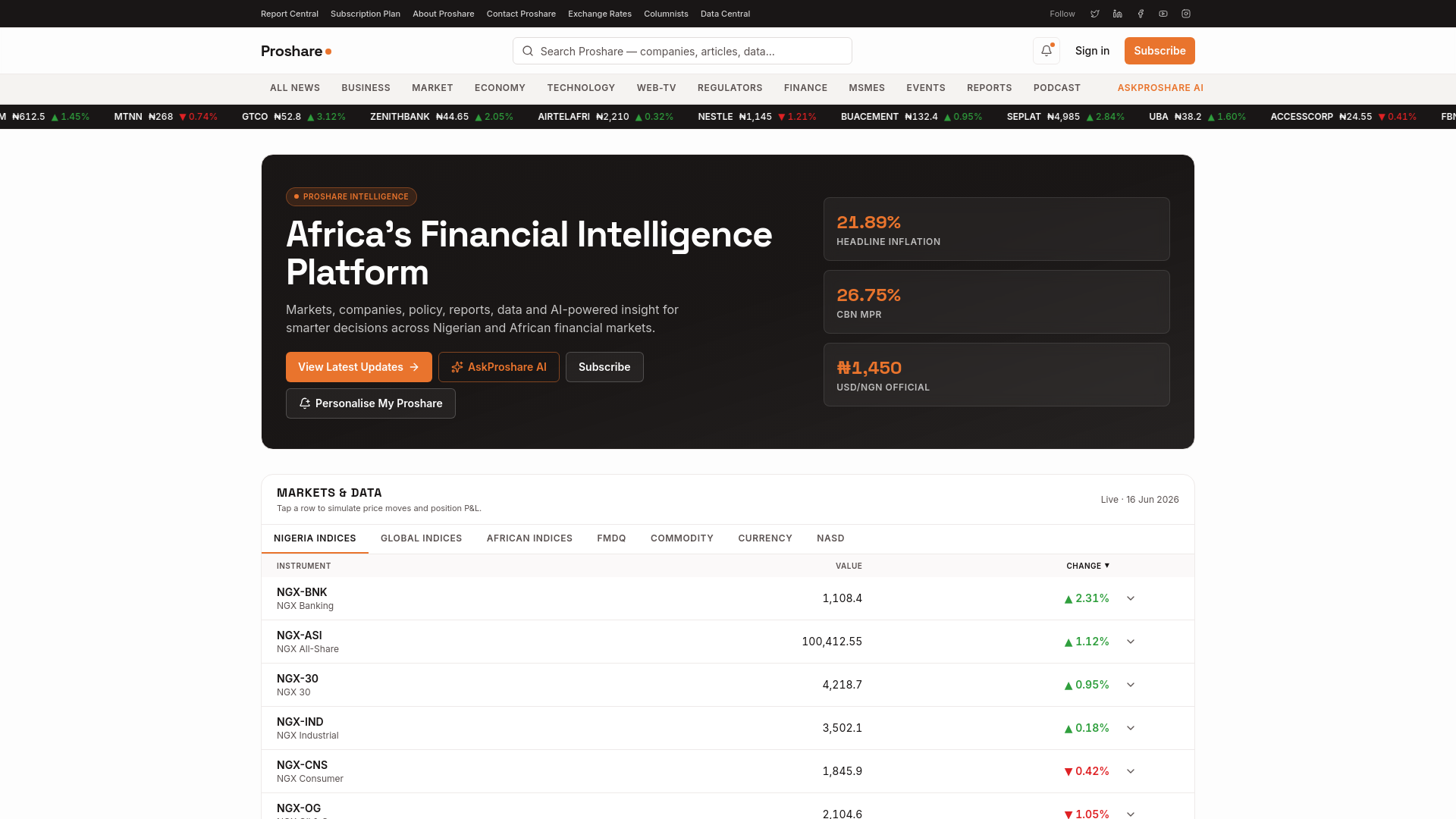Switch to the Global Indices tab
This screenshot has height=819, width=1456.
click(421, 538)
